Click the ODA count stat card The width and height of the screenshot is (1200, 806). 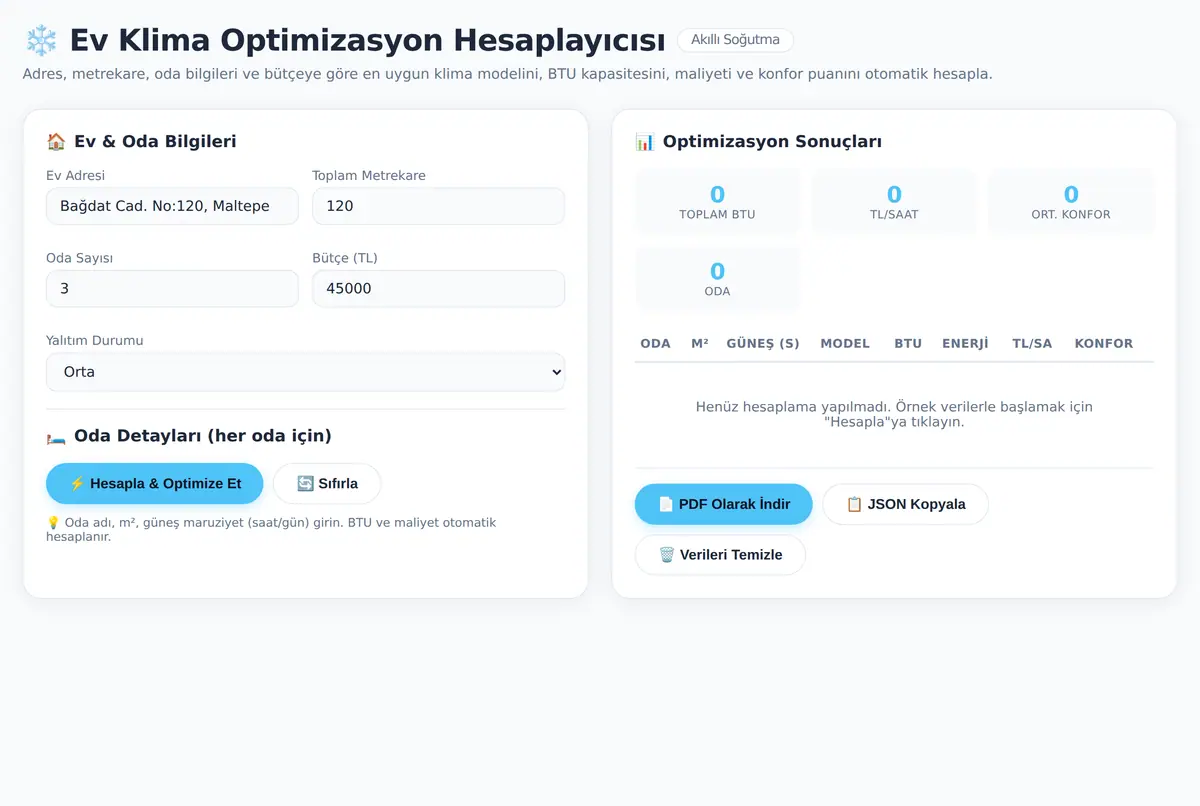717,279
